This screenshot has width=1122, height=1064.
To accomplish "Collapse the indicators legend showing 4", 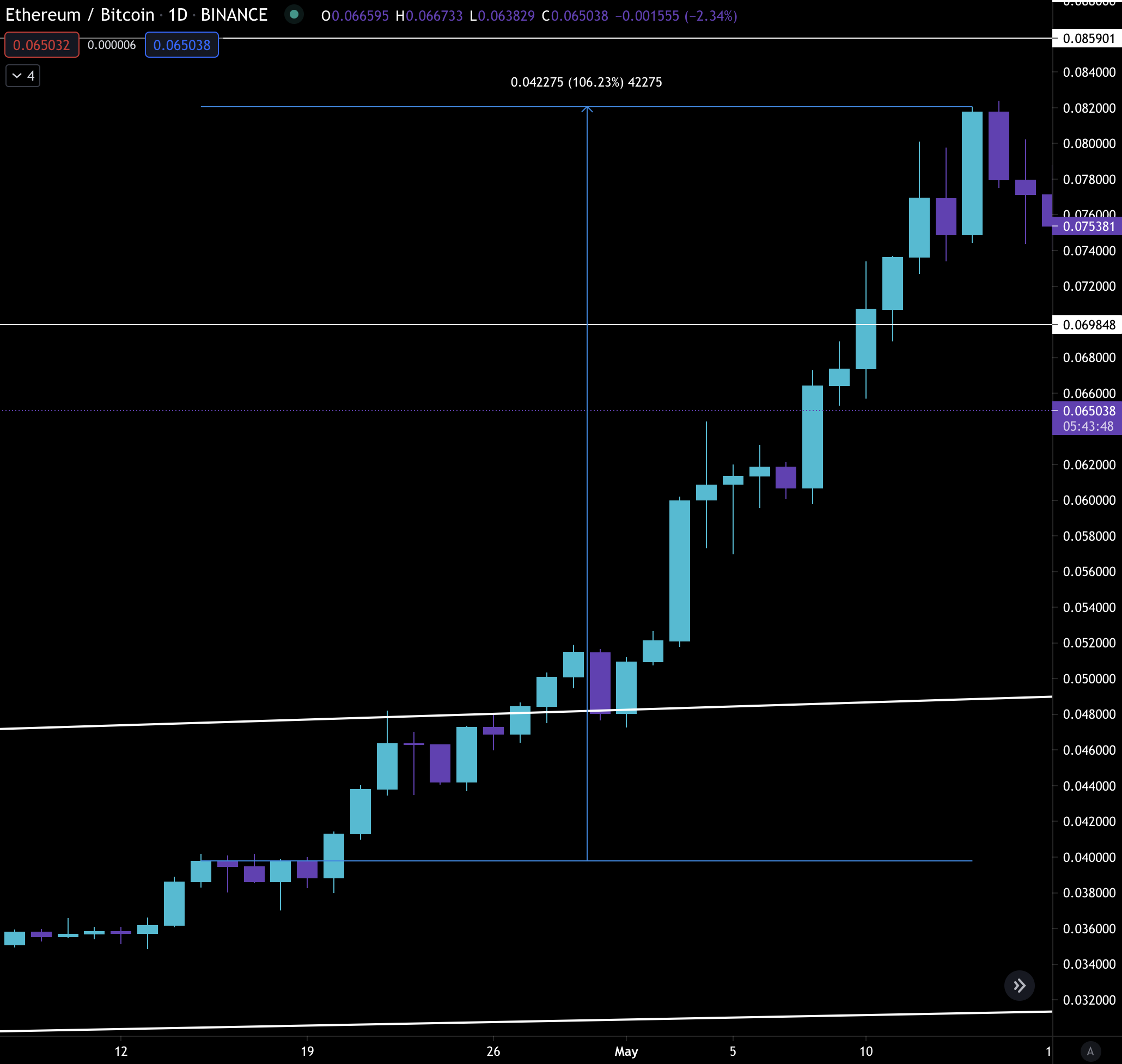I will coord(23,76).
